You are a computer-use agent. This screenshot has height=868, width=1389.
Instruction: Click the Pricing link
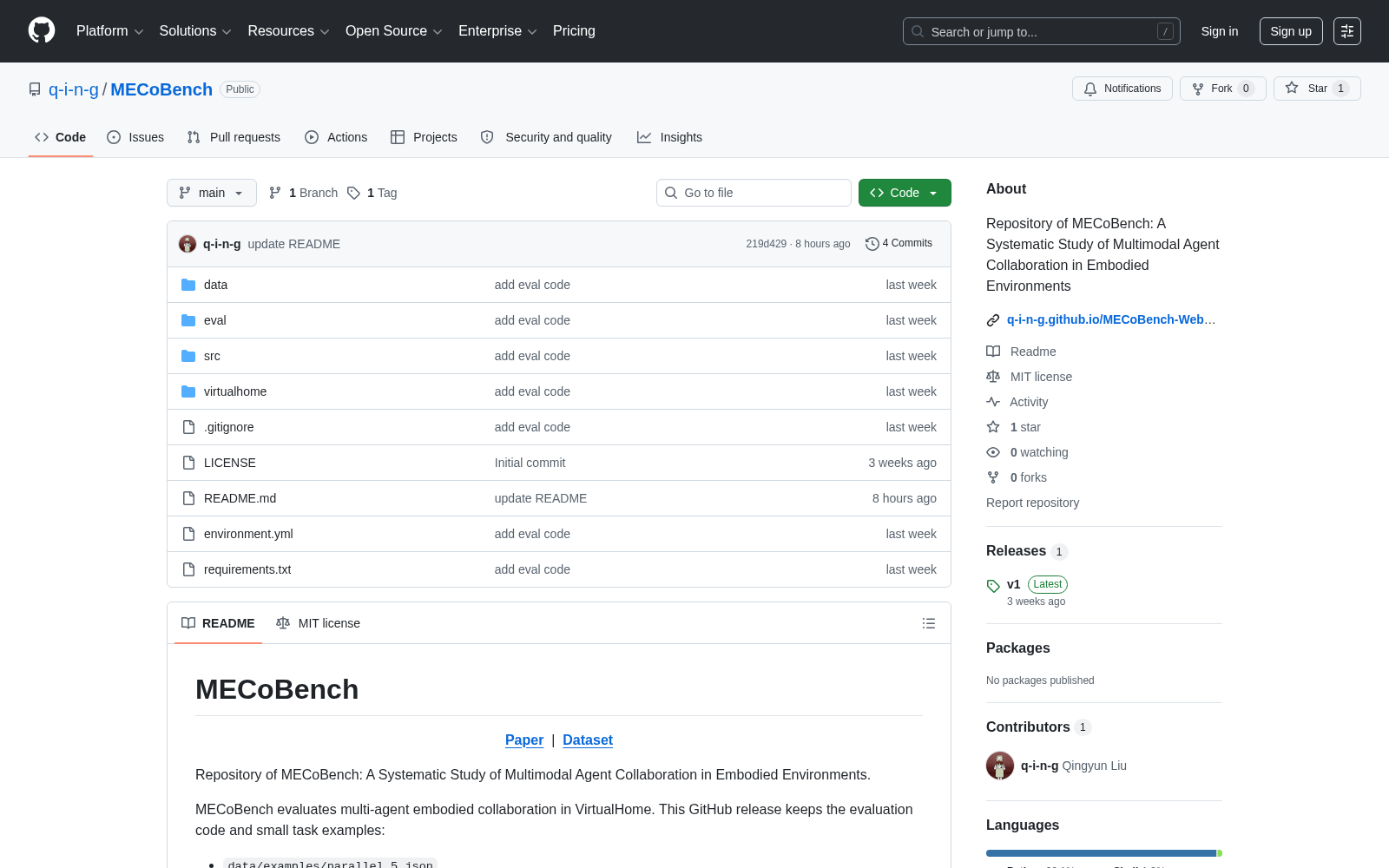pyautogui.click(x=574, y=31)
